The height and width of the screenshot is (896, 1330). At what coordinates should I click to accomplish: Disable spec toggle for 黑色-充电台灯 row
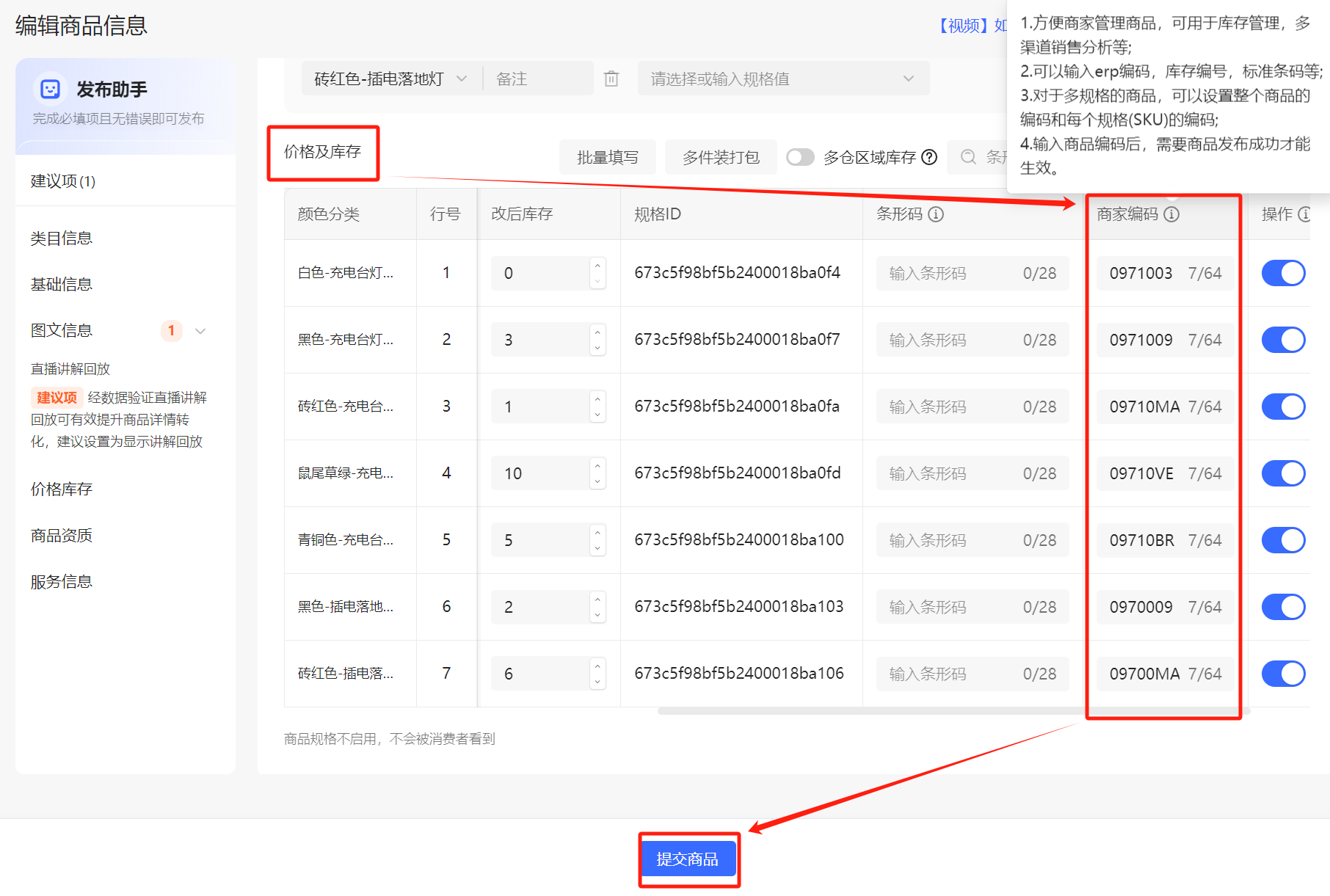point(1283,340)
